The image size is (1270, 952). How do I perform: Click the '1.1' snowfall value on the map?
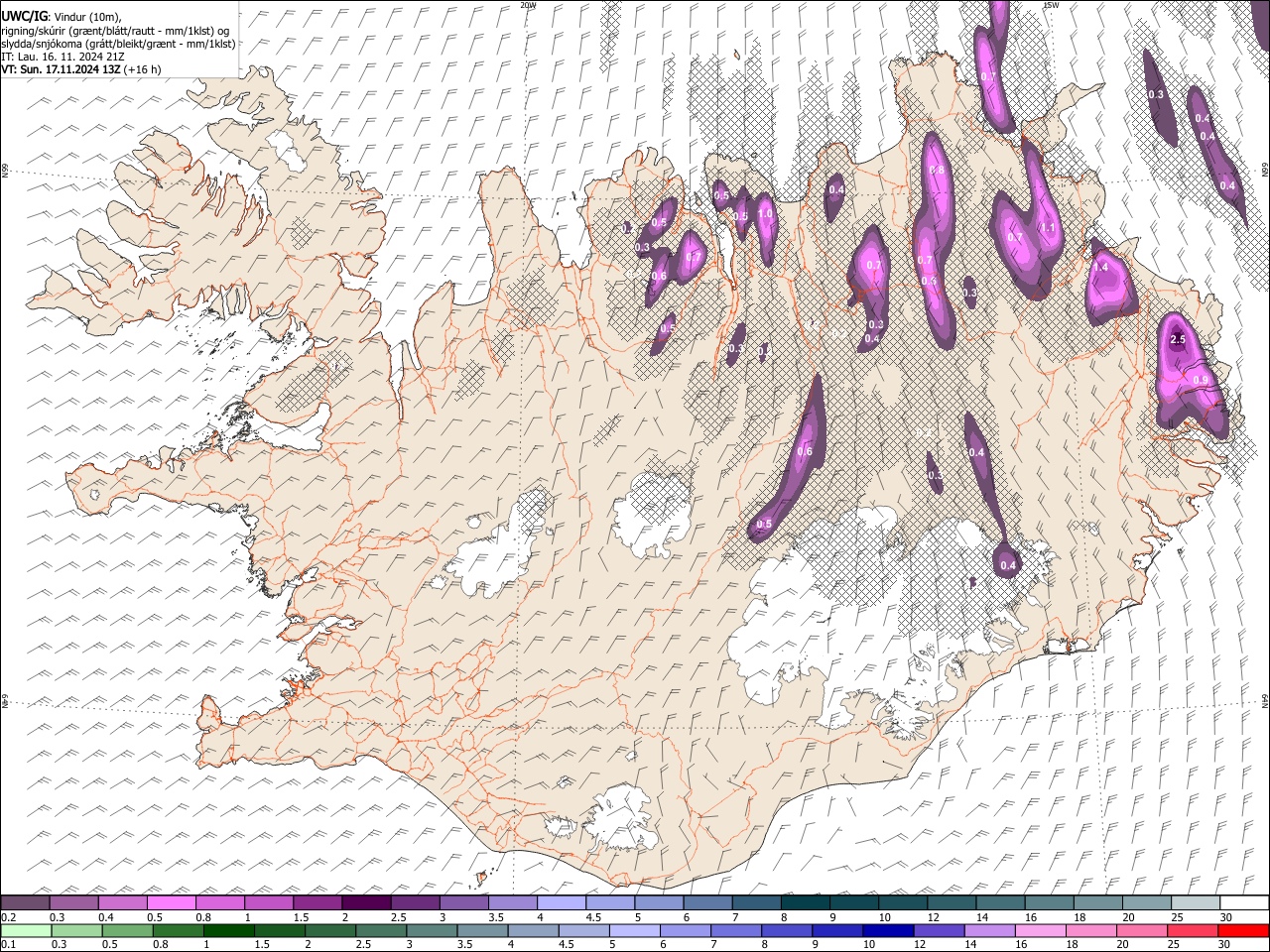(x=1048, y=227)
